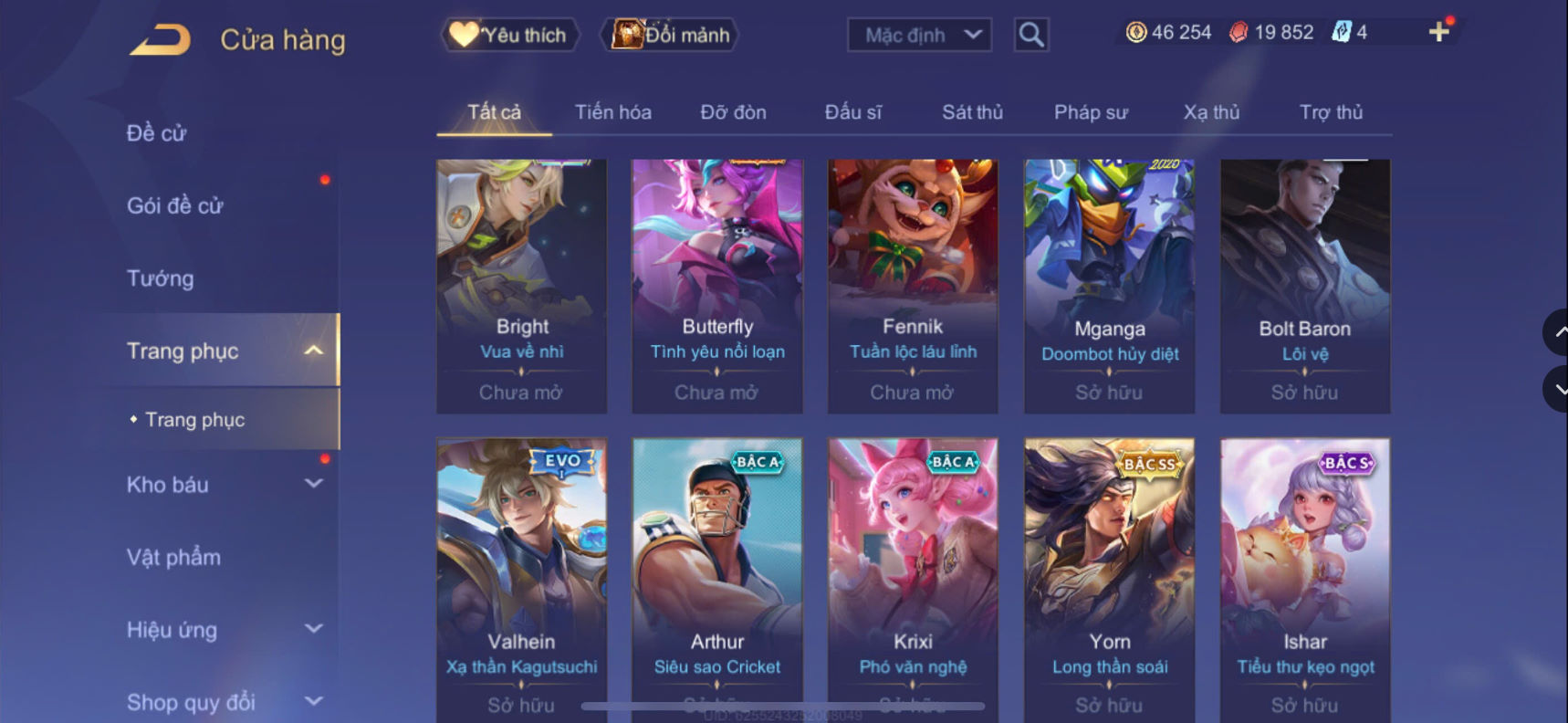Expand the Kho báu menu section
The image size is (1568, 723).
click(x=313, y=484)
